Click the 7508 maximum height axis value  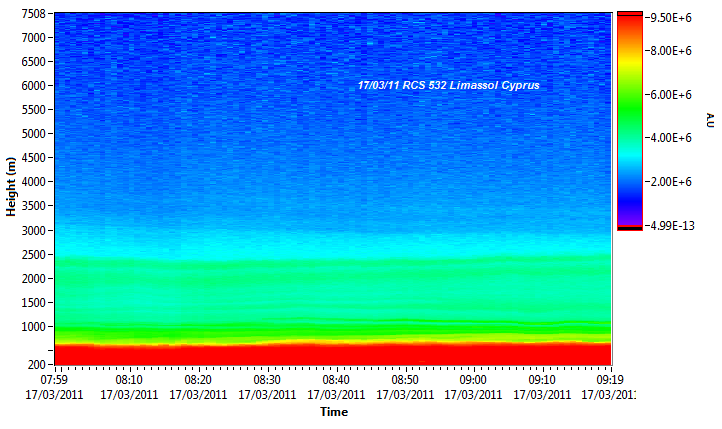[35, 14]
